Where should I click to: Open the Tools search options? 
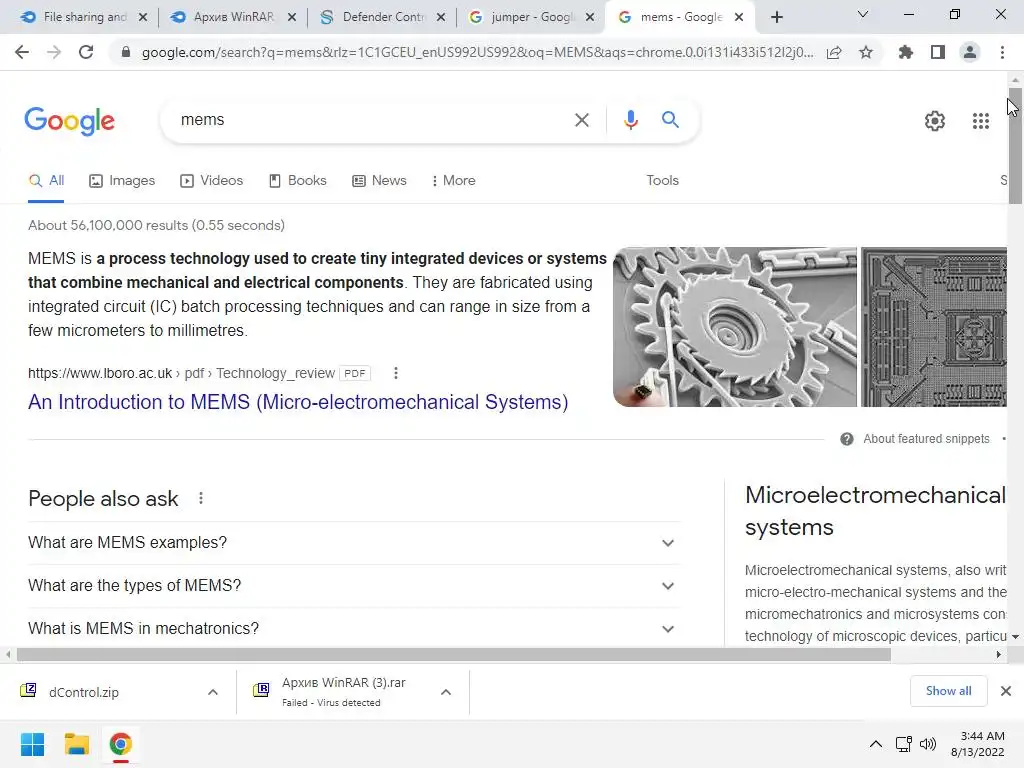point(662,180)
